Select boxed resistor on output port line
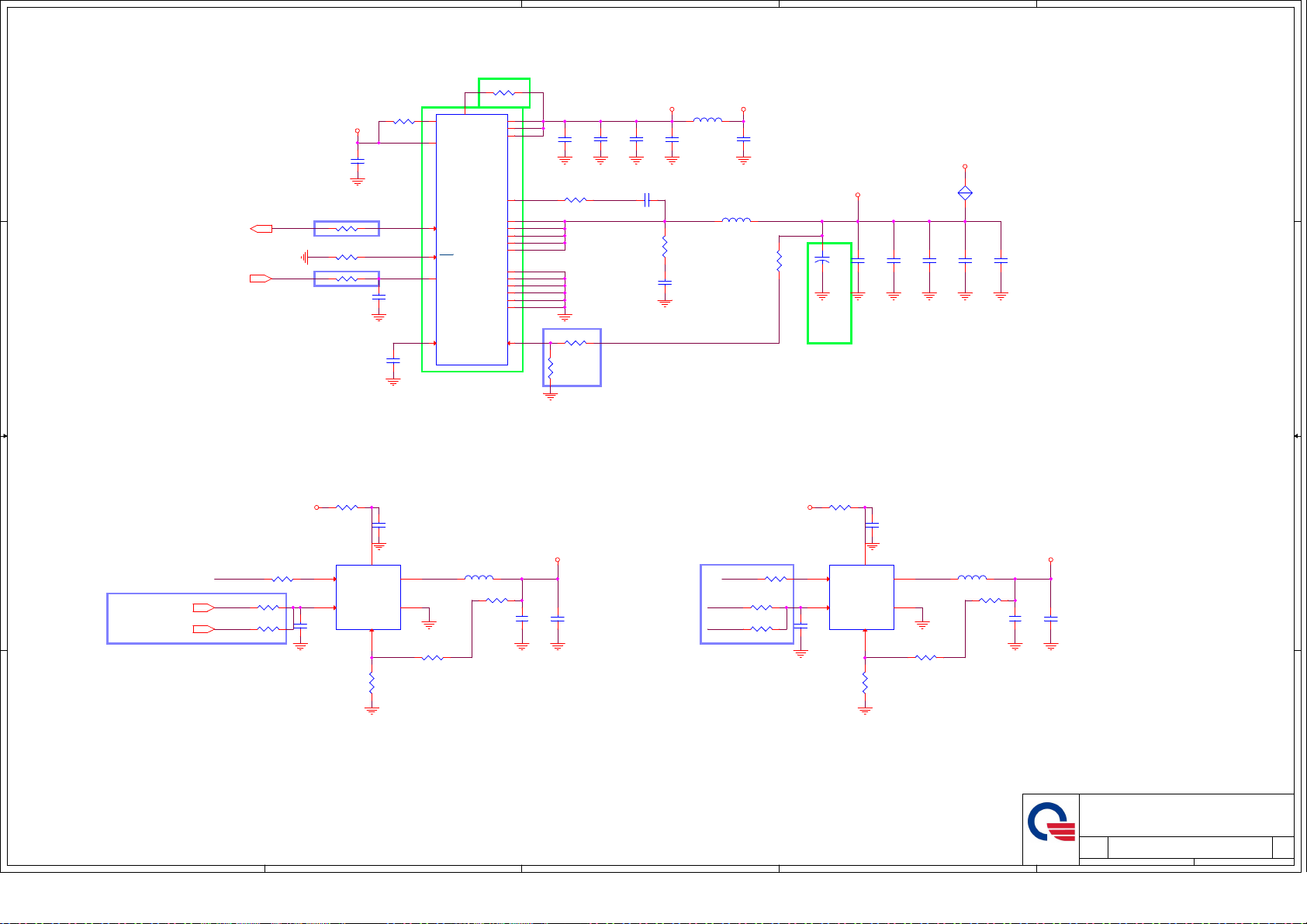Screen dimensions: 1307x924 [347, 229]
